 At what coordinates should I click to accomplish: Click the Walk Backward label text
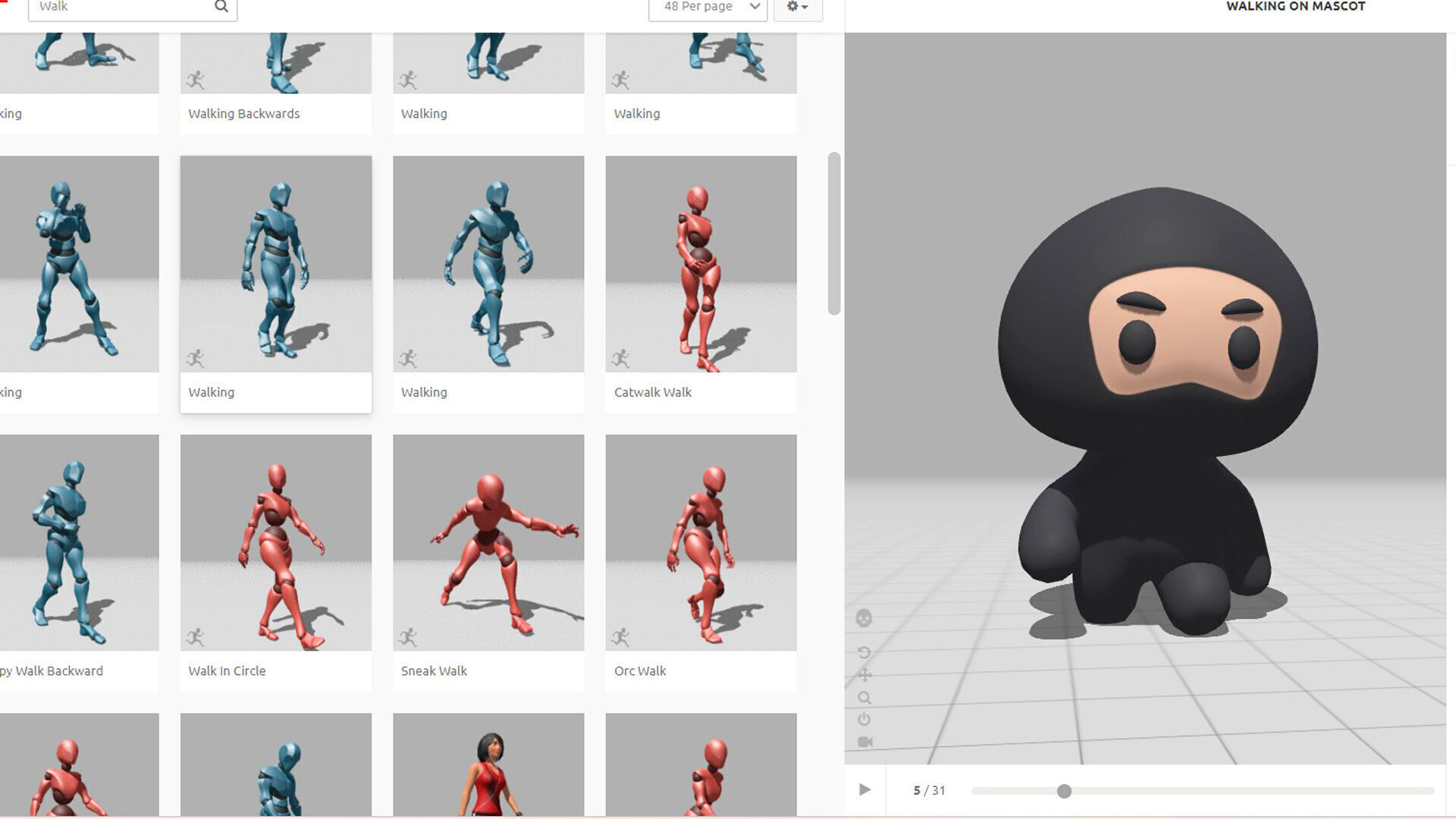(52, 671)
